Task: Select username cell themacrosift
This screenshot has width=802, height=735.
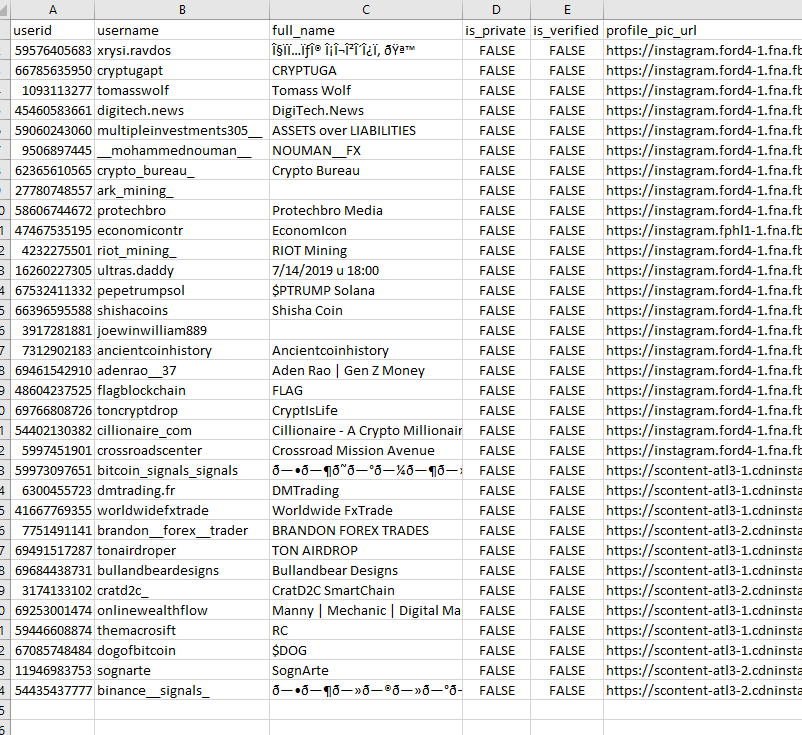Action: pos(182,630)
